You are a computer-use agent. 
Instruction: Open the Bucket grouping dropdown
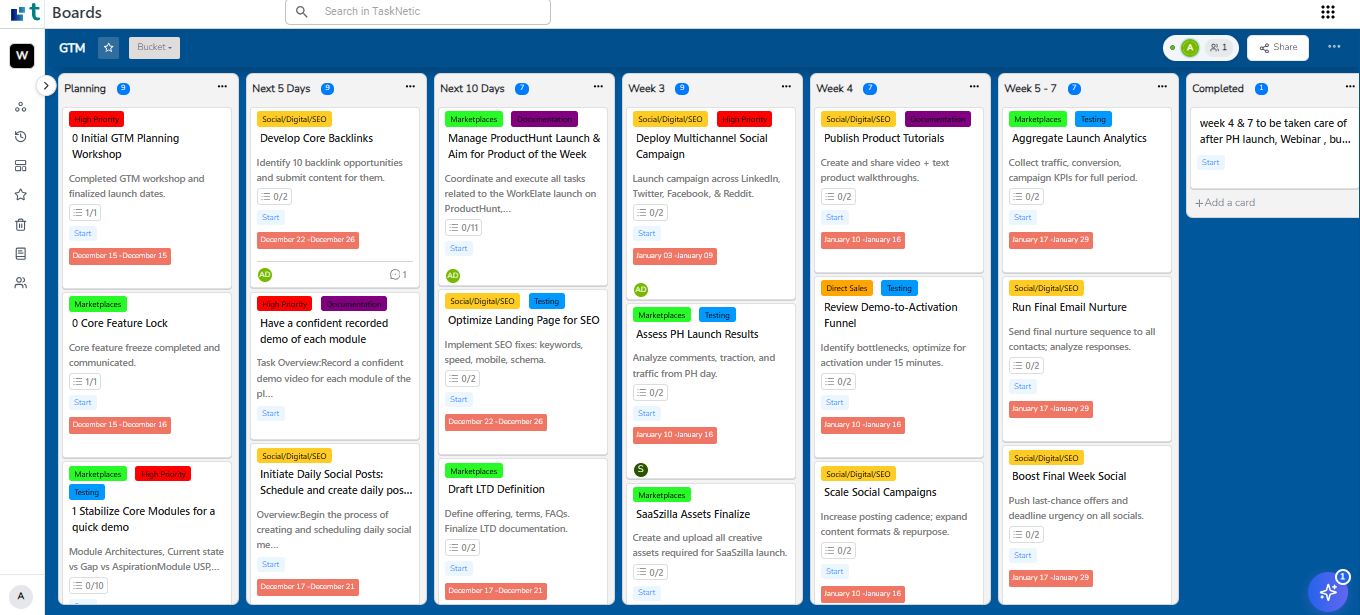tap(155, 47)
